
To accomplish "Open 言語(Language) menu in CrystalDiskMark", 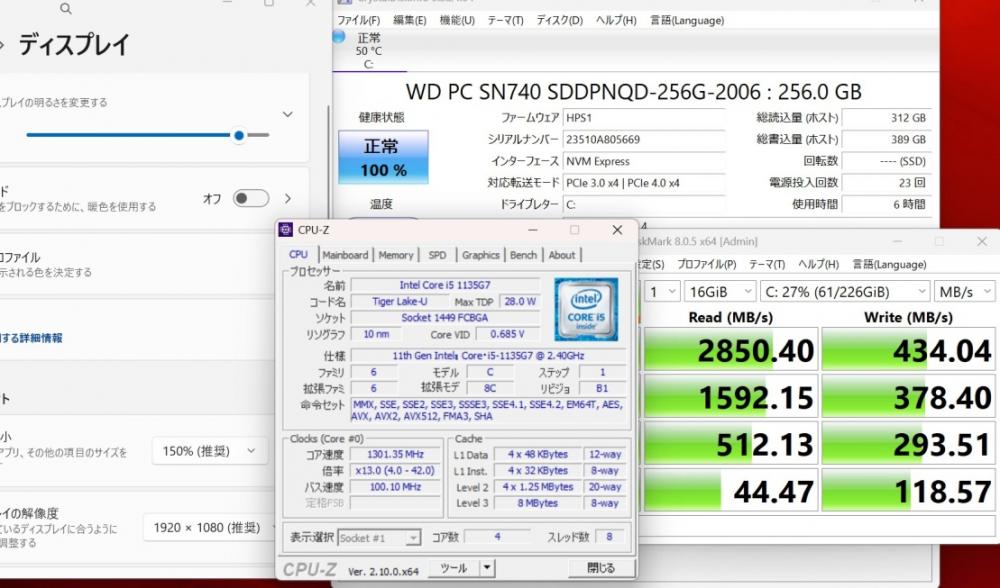I will click(889, 264).
